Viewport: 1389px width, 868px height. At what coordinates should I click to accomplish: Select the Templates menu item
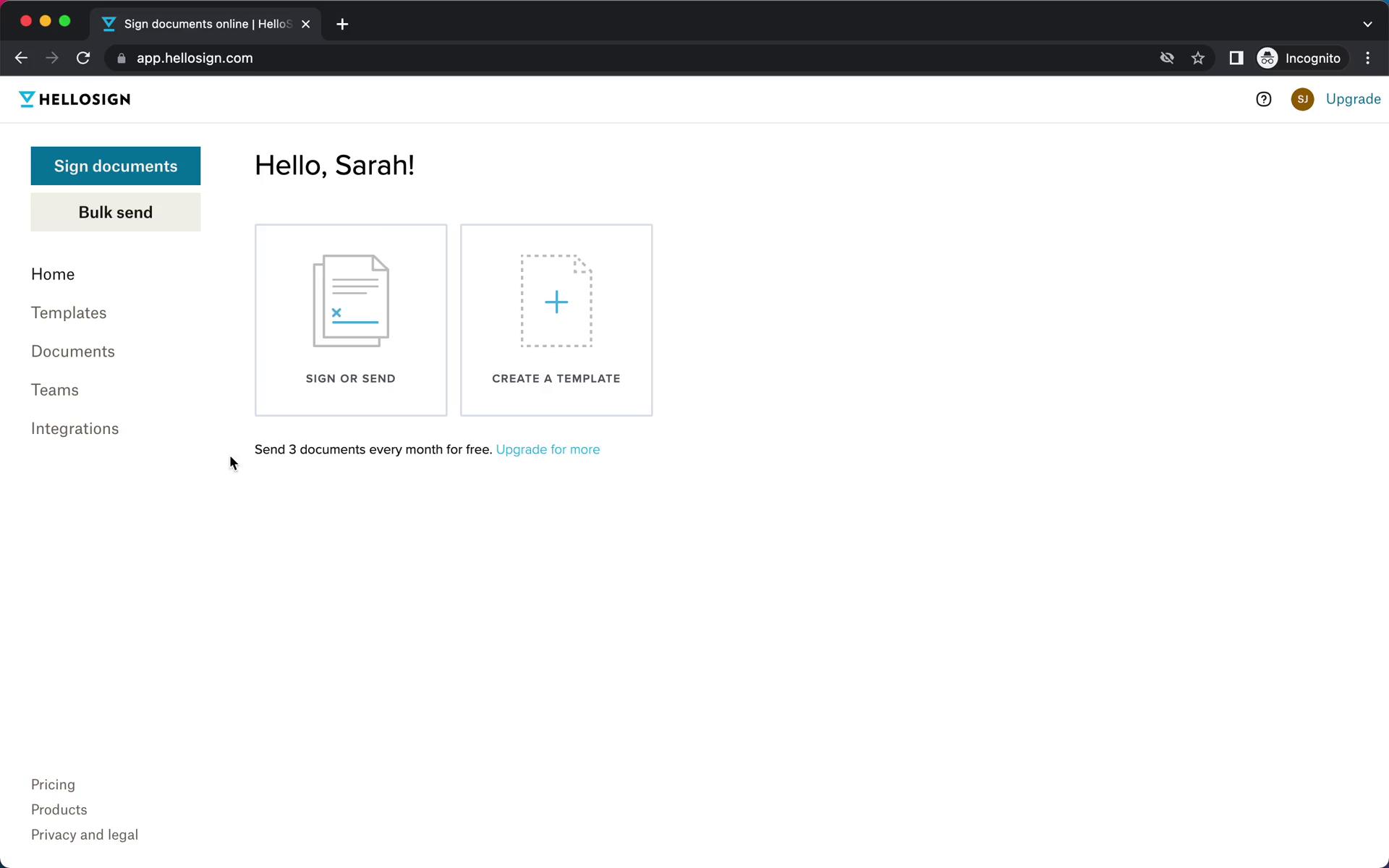(x=68, y=312)
